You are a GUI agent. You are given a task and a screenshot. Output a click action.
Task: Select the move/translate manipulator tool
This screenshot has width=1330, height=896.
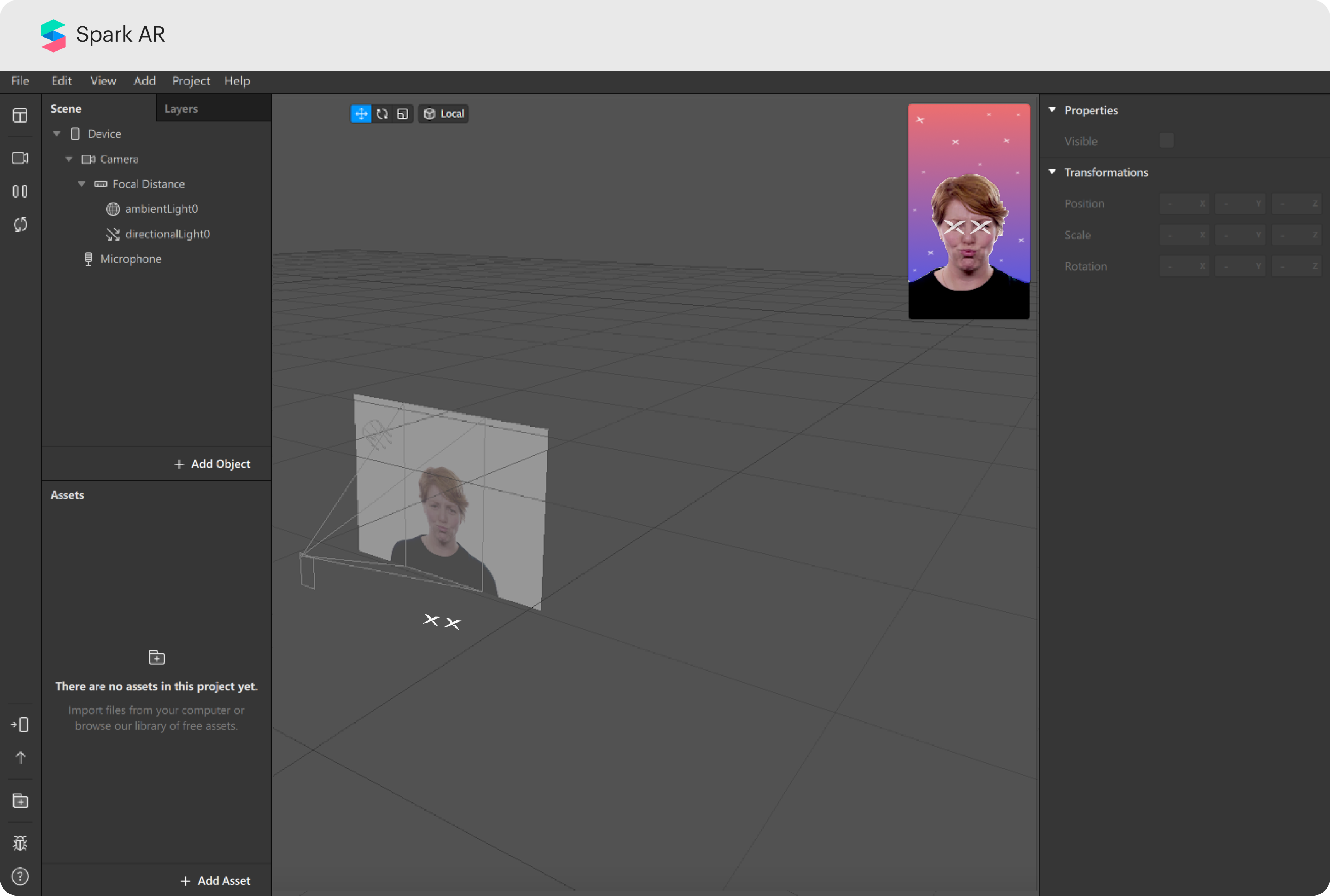pyautogui.click(x=361, y=114)
